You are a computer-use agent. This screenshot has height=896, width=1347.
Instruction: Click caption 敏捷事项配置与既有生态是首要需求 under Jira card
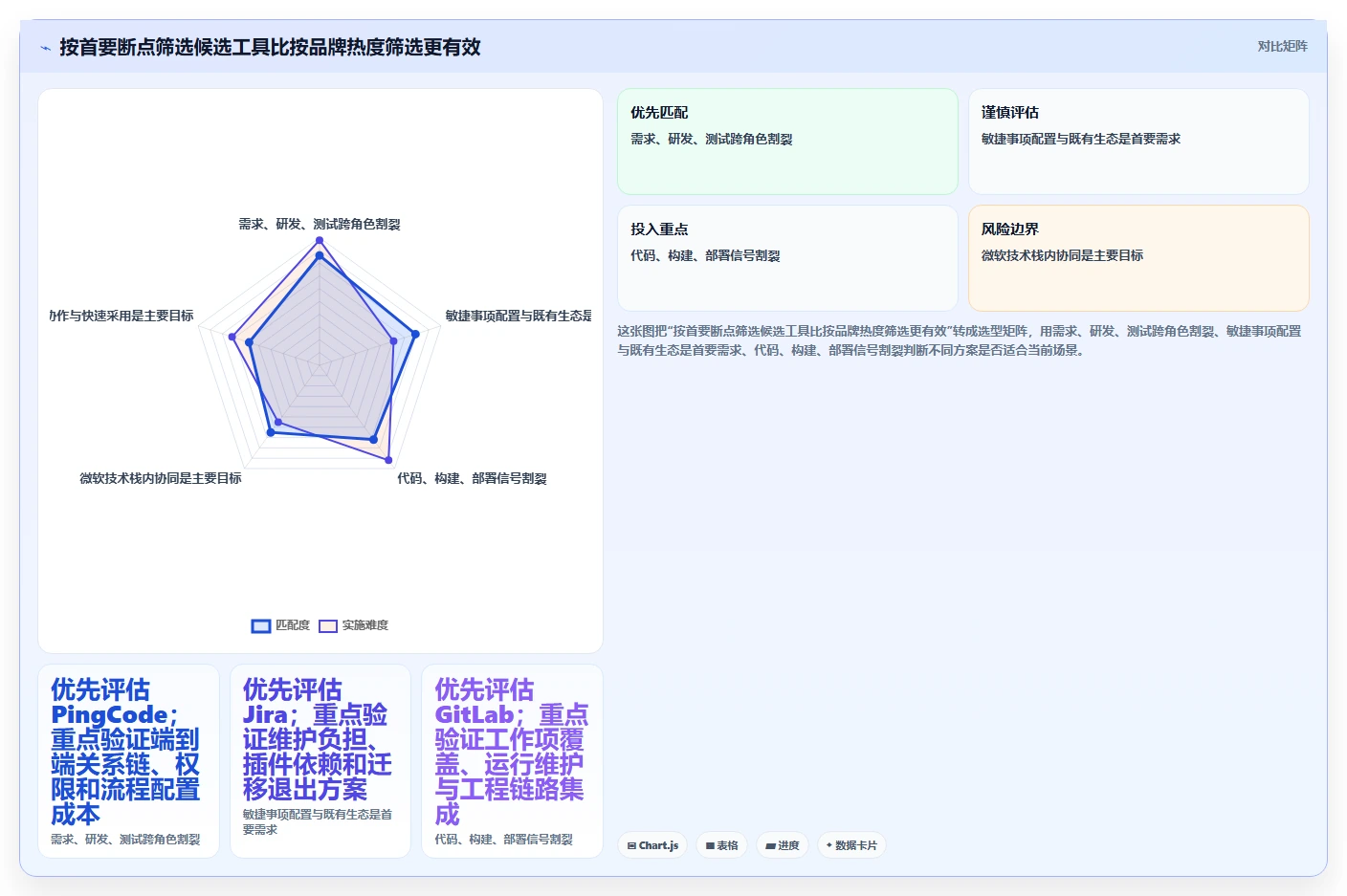coord(317,822)
